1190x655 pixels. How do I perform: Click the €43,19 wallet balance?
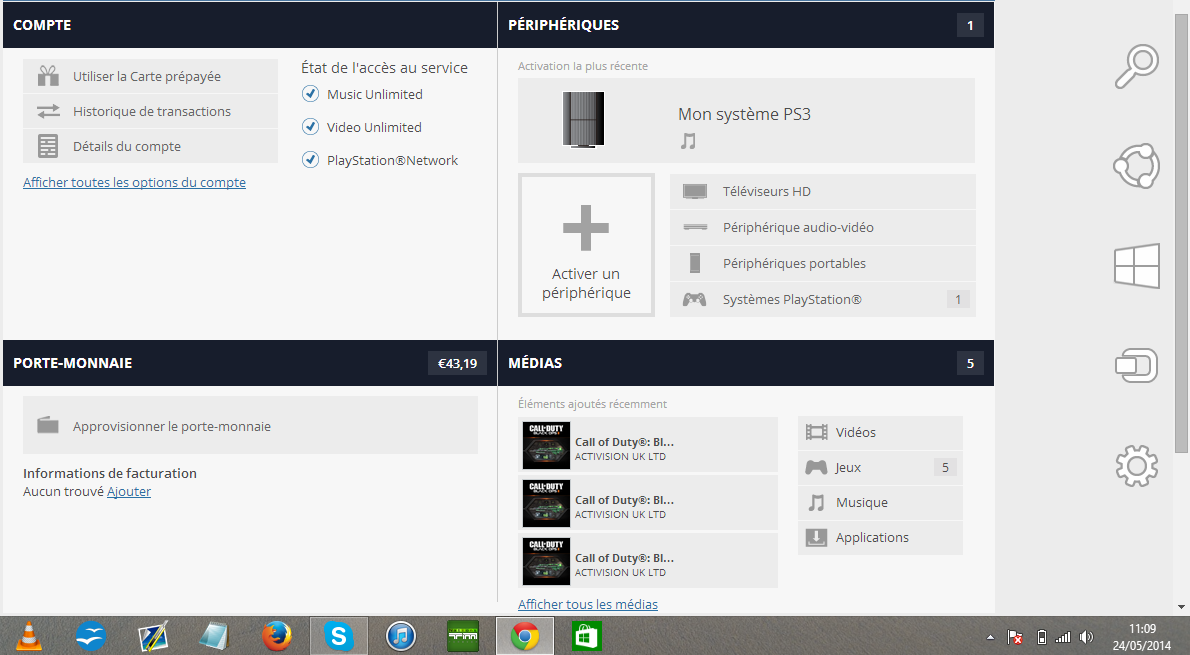pos(457,363)
